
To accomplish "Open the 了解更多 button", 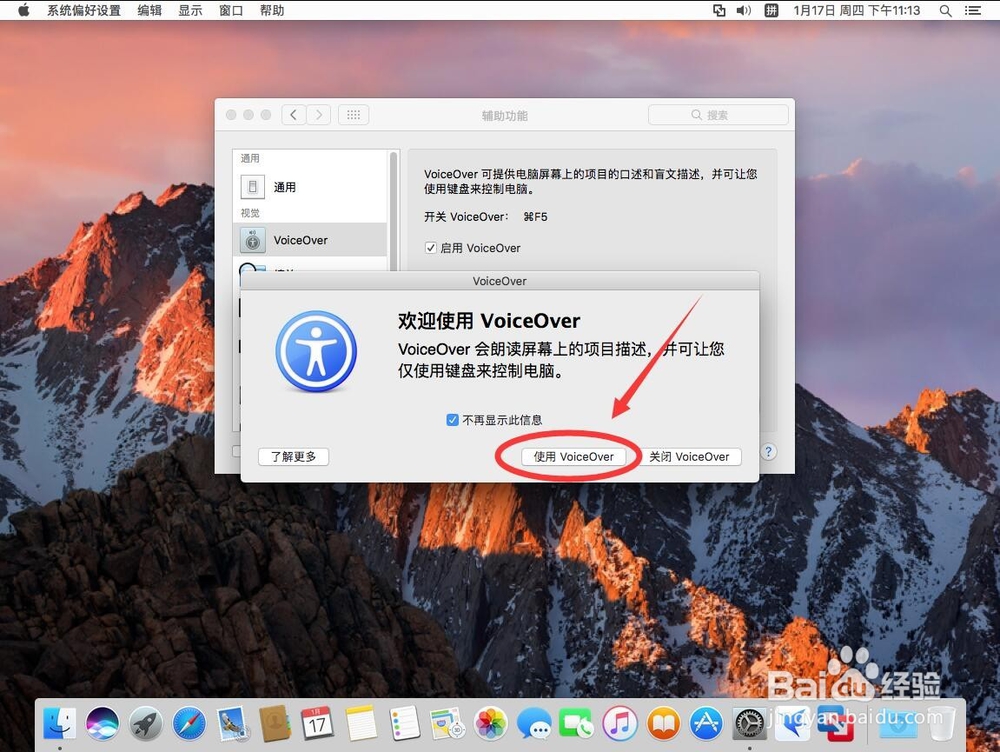I will tap(293, 457).
